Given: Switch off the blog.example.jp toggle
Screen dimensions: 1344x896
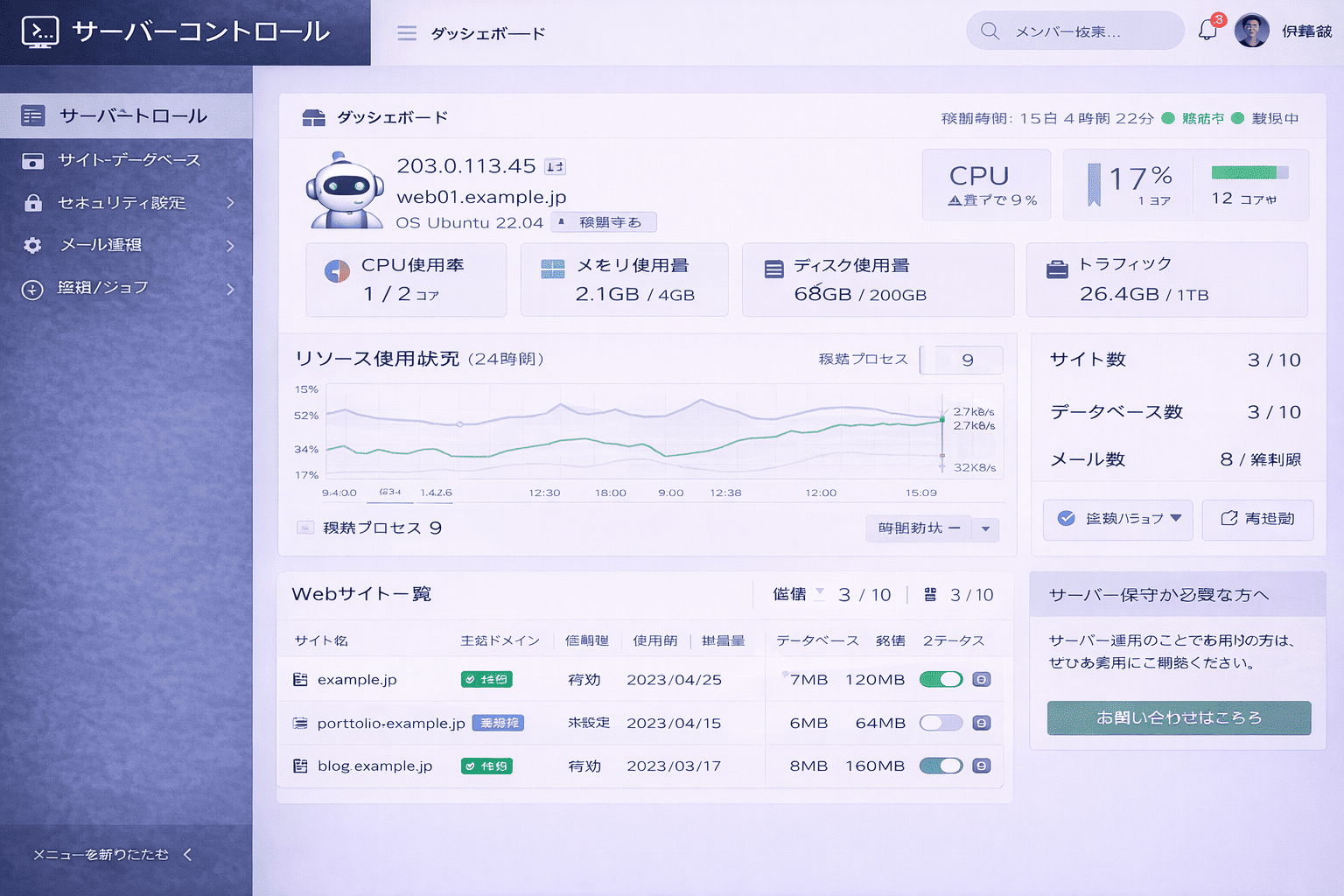Looking at the screenshot, I should [941, 766].
